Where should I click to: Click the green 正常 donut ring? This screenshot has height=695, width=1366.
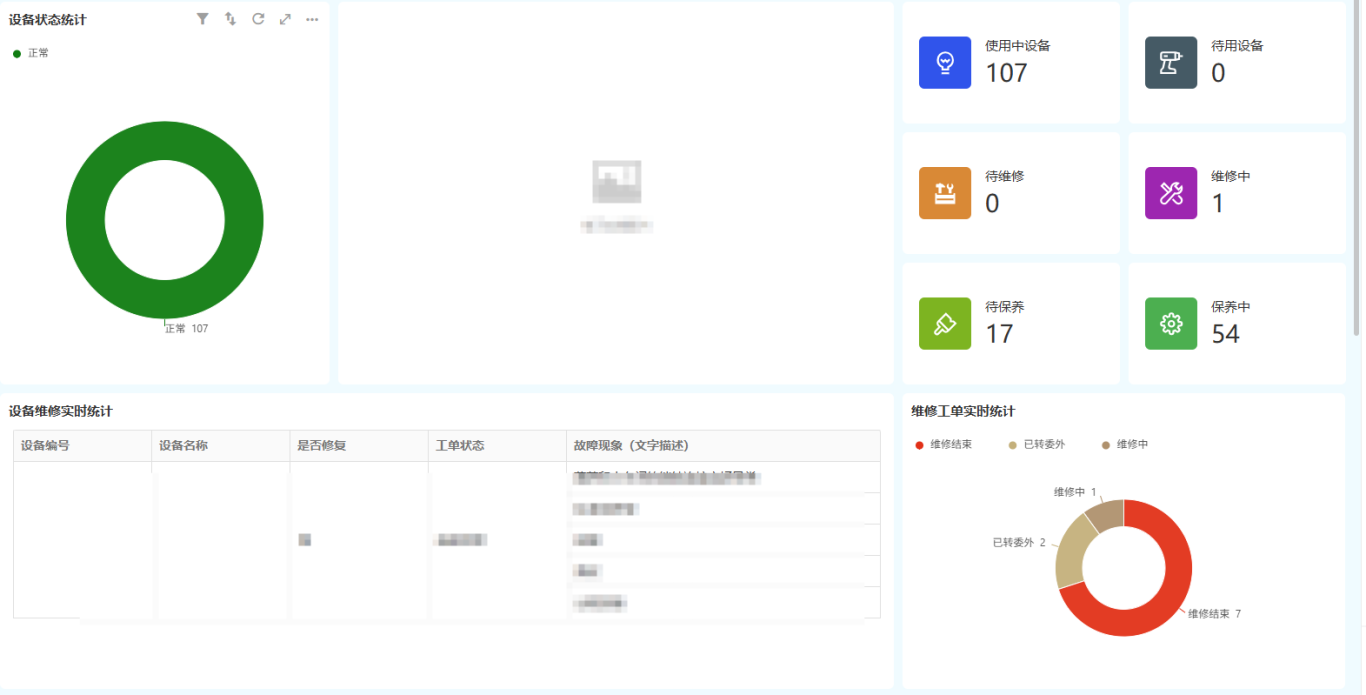tap(85, 222)
